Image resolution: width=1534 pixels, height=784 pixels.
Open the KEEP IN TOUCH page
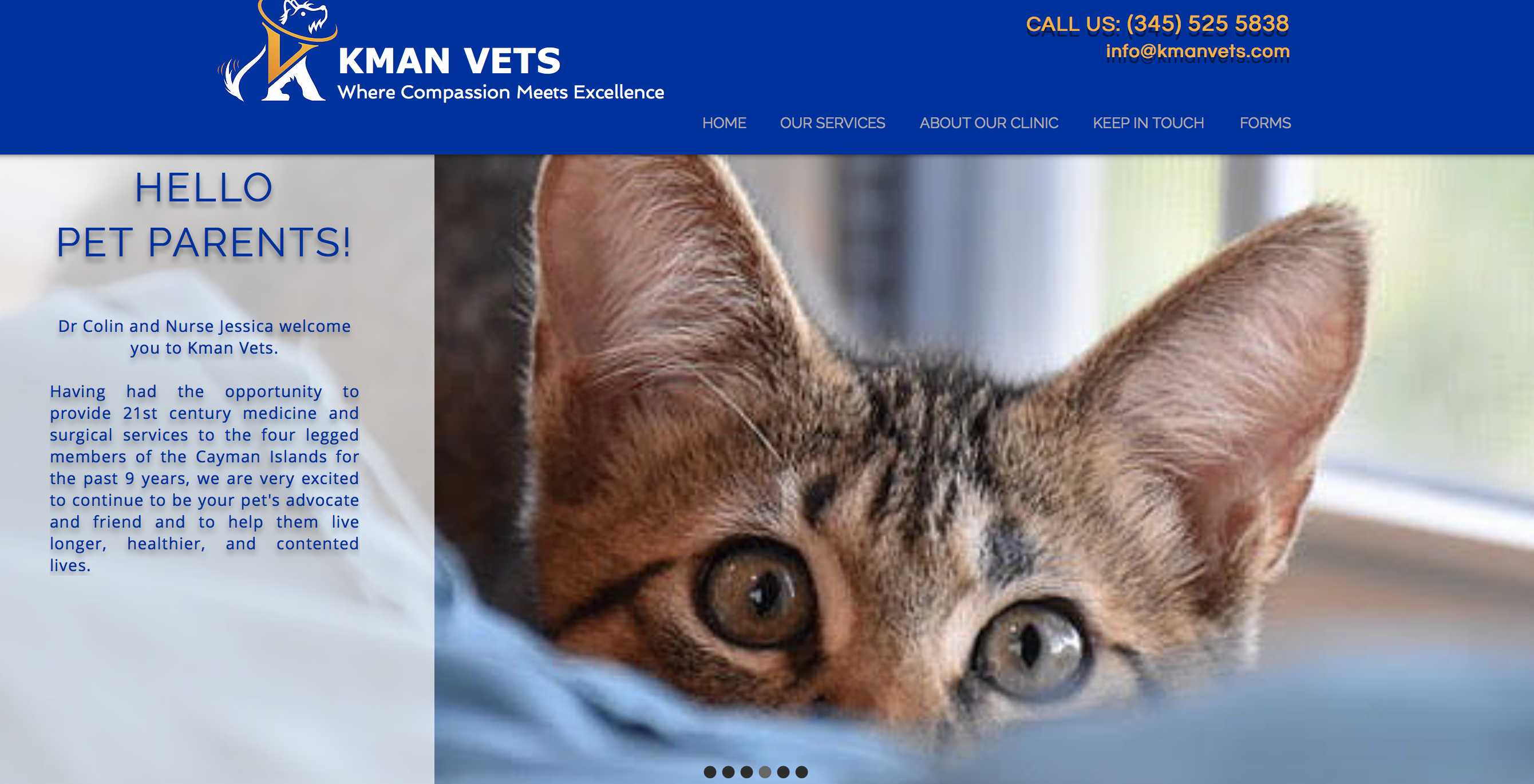point(1149,123)
